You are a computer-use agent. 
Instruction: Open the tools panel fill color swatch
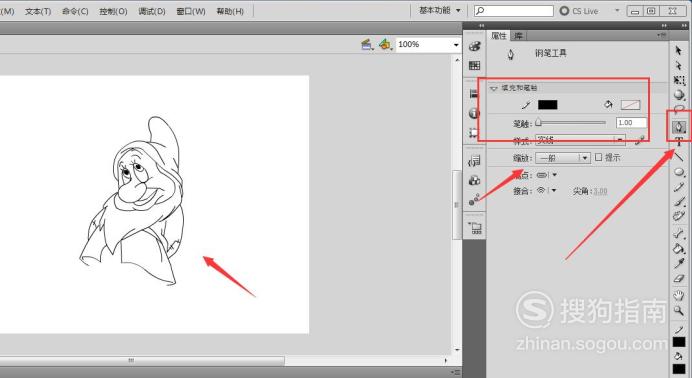679,369
